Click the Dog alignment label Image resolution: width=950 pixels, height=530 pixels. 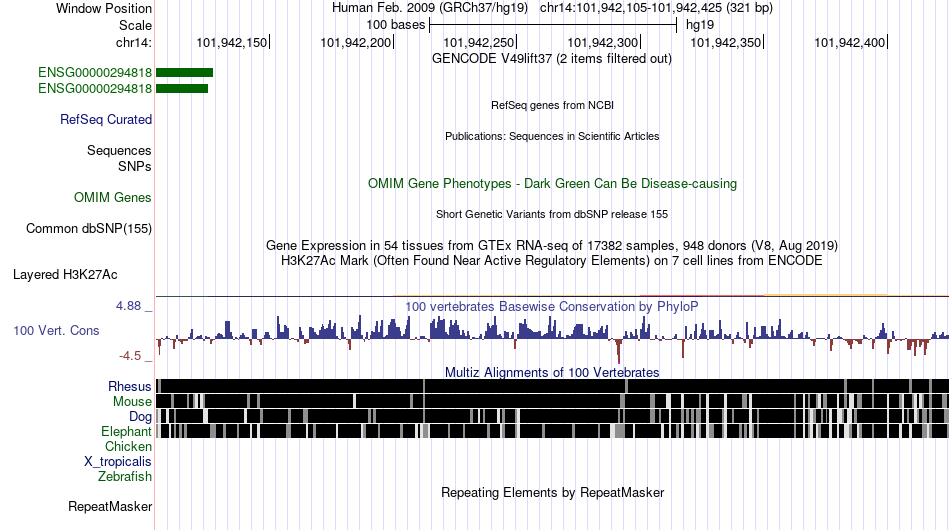tap(140, 417)
